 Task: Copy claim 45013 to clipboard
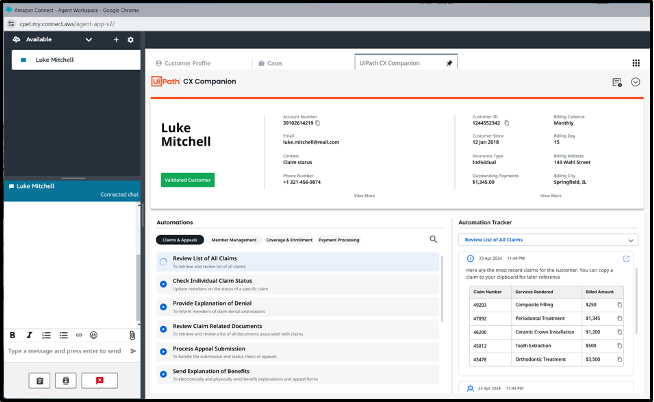(619, 346)
